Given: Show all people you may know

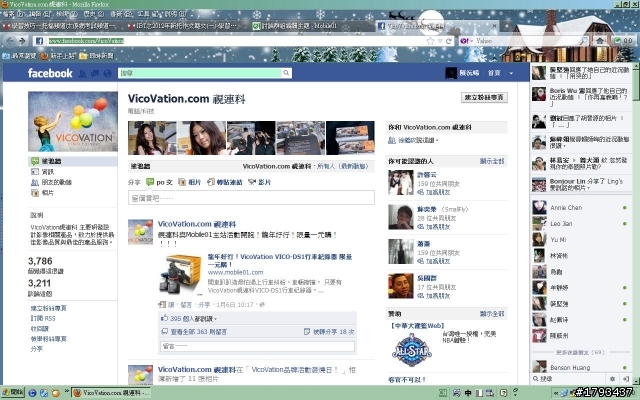Looking at the screenshot, I should click(x=492, y=161).
